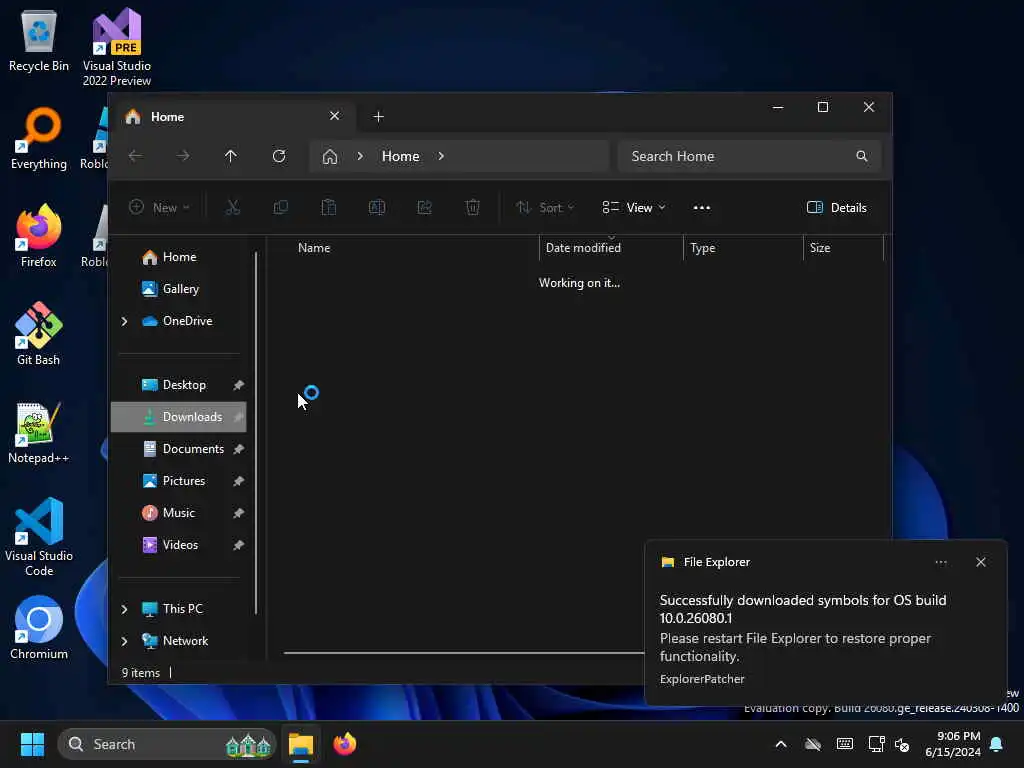Dismiss the File Explorer notification
1024x768 pixels.
(x=981, y=562)
